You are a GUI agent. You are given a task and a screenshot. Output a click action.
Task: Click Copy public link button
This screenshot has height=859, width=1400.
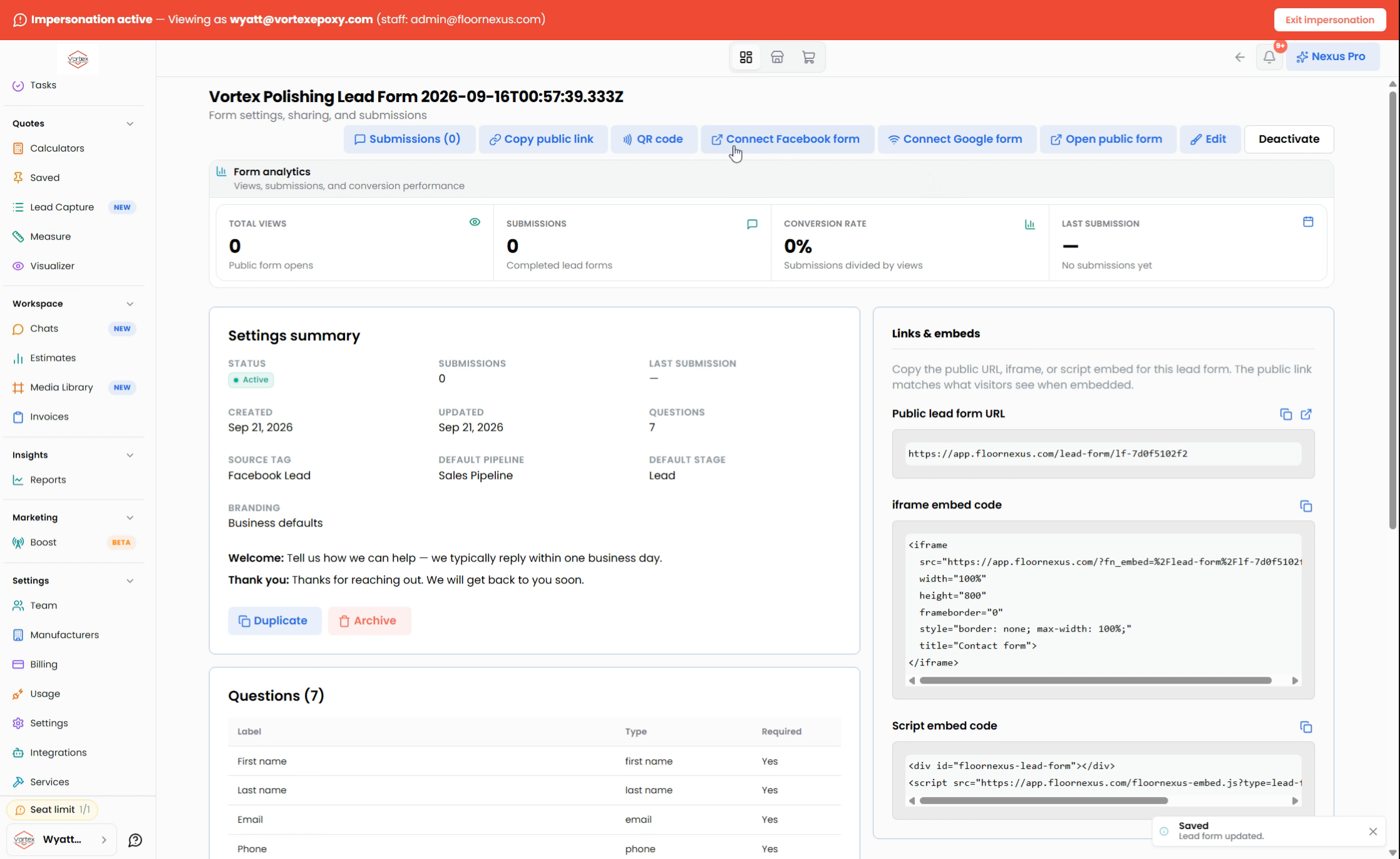(x=543, y=139)
